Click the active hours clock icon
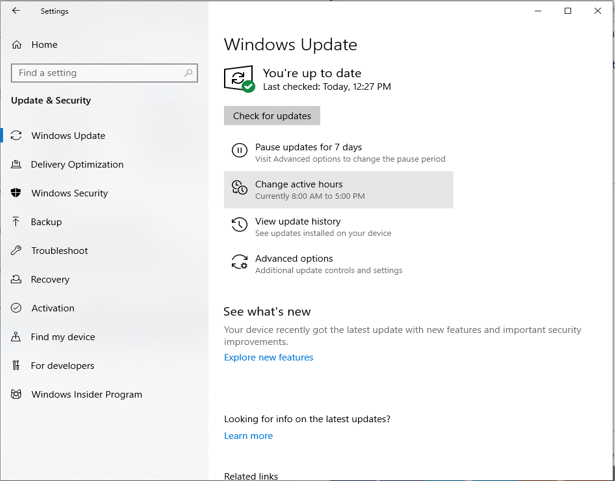Screen dimensions: 615x481 pyautogui.click(x=239, y=187)
